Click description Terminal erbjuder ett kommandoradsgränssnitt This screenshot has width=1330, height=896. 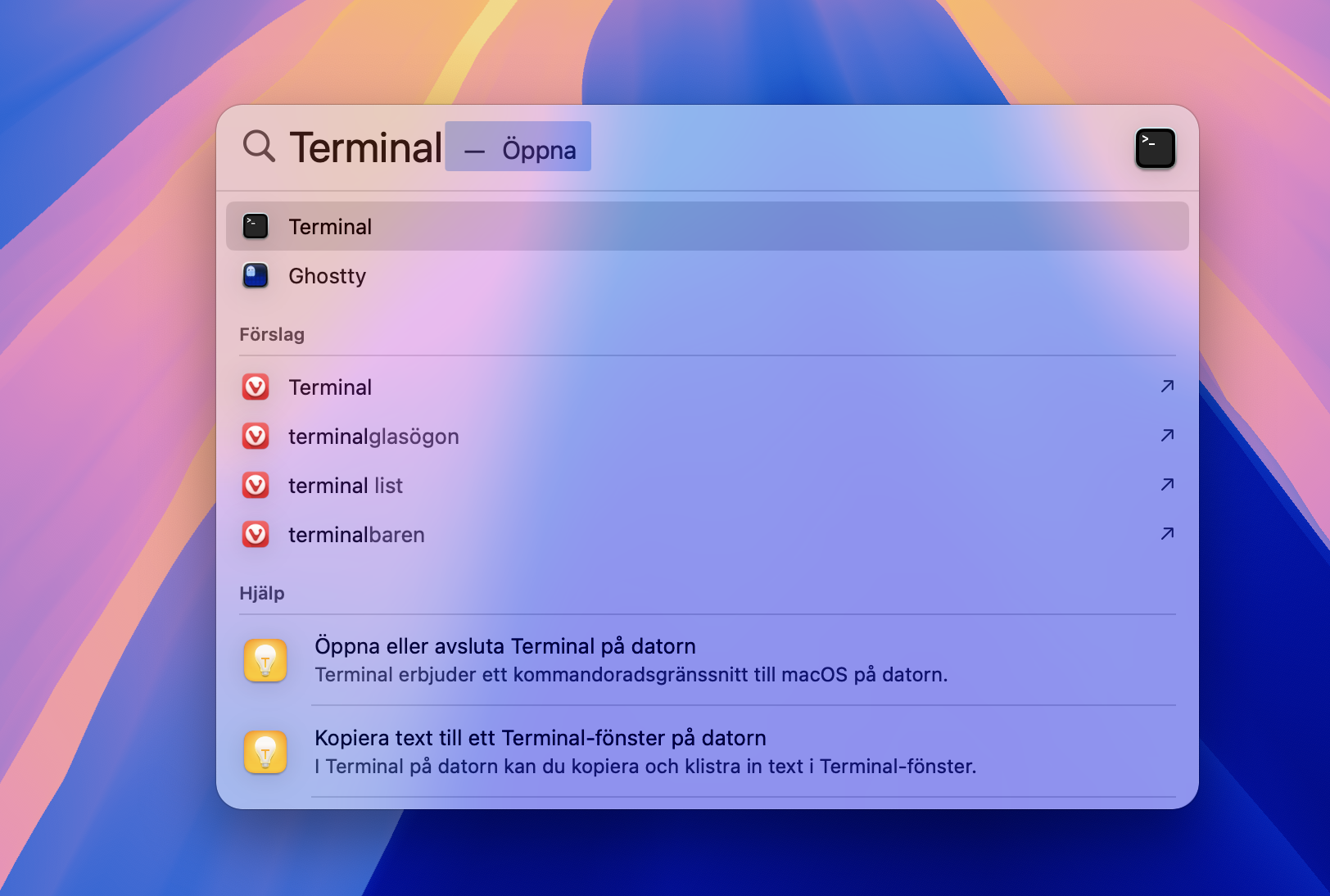tap(631, 675)
